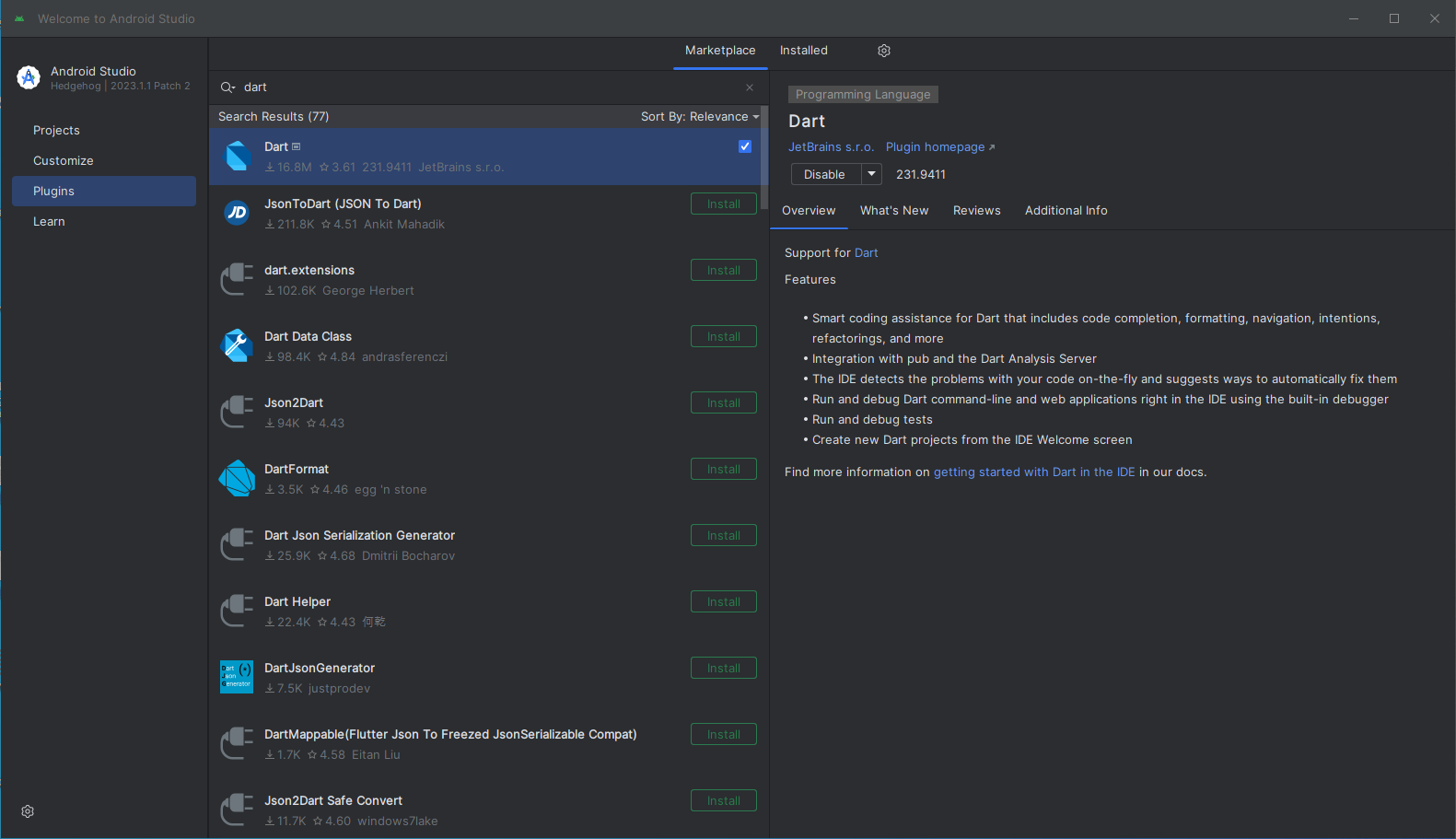1456x839 pixels.
Task: Open the Plugin homepage link
Action: click(x=939, y=147)
